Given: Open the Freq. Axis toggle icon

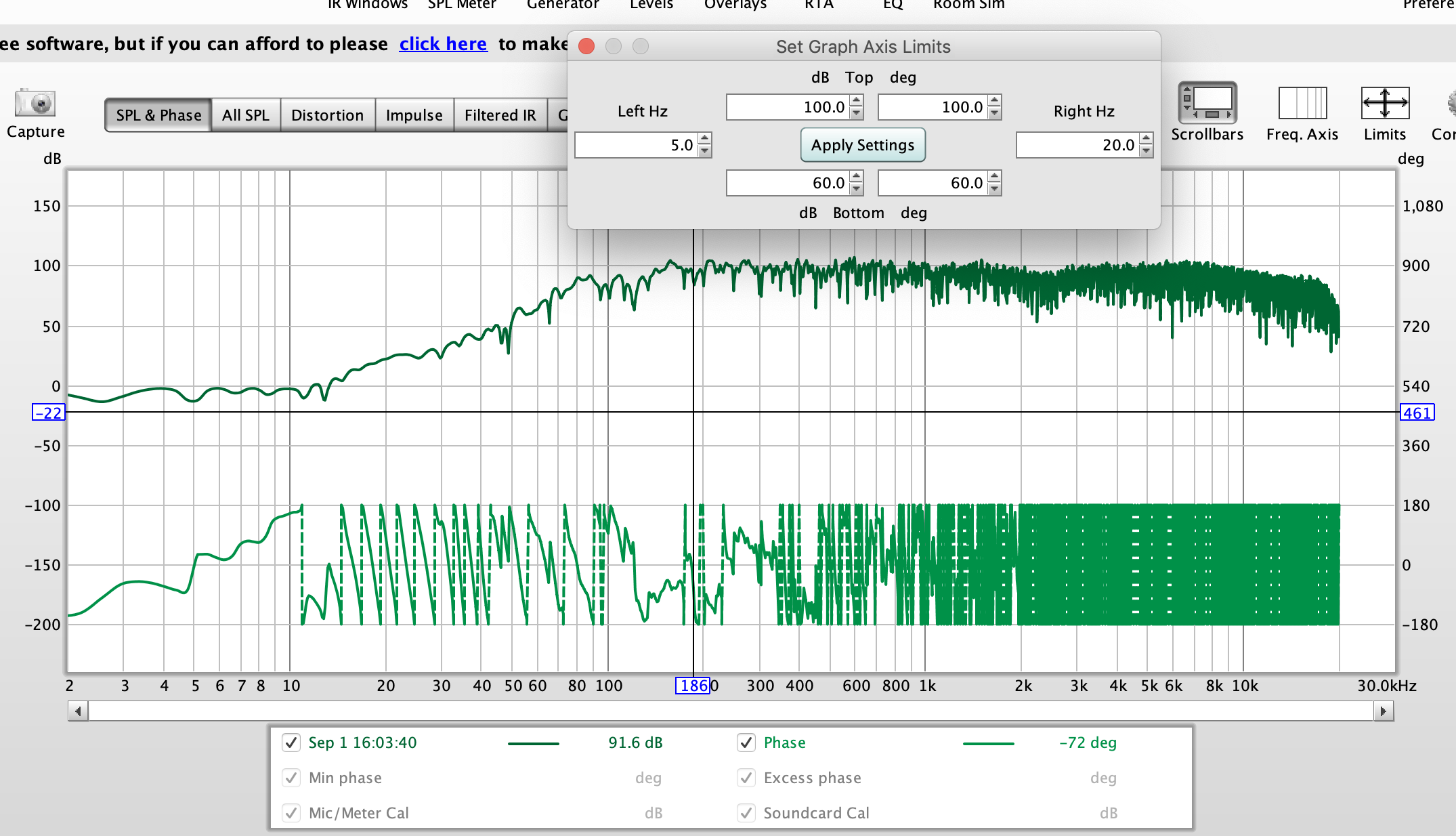Looking at the screenshot, I should click(x=1302, y=103).
